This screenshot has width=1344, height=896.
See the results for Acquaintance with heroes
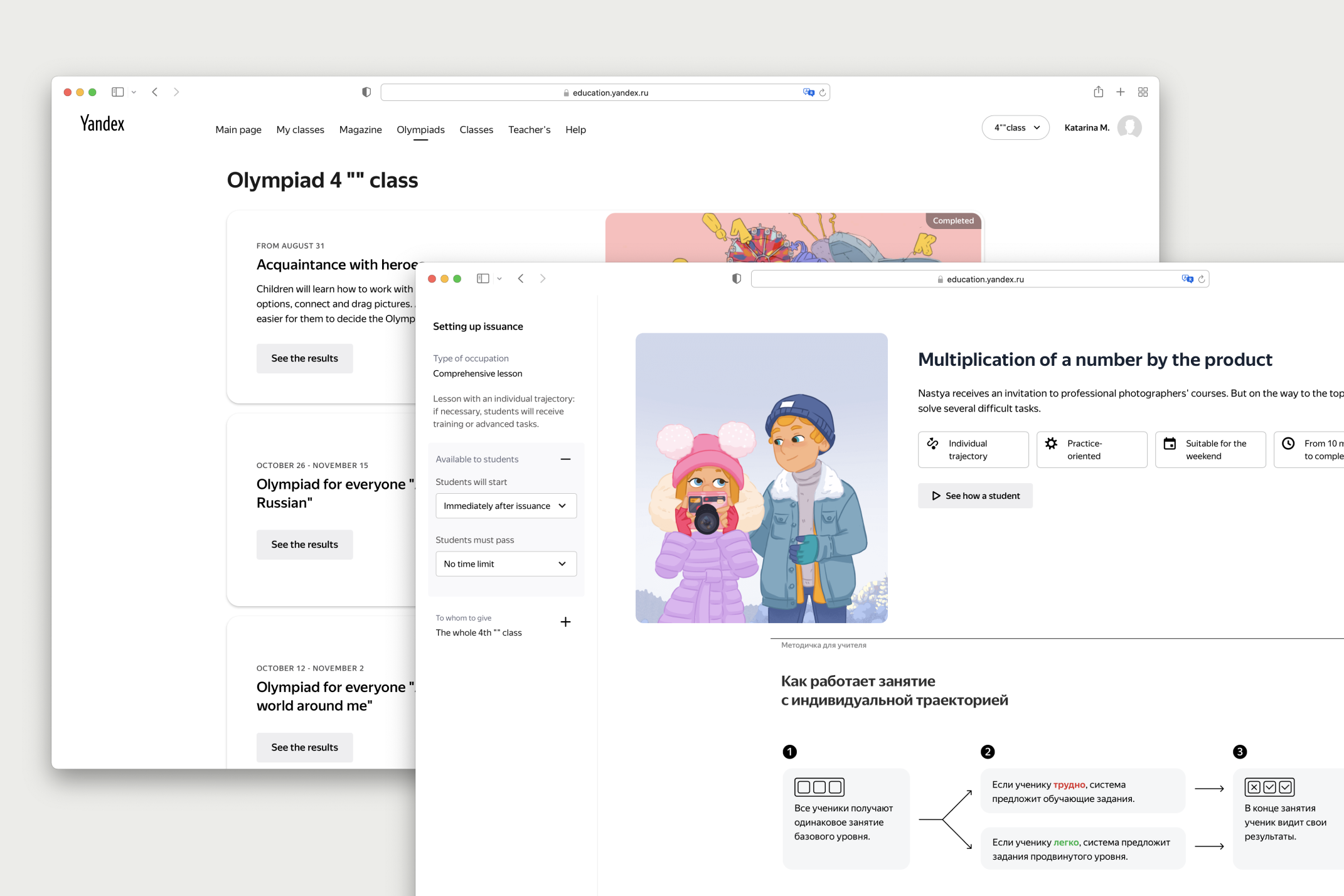tap(304, 358)
